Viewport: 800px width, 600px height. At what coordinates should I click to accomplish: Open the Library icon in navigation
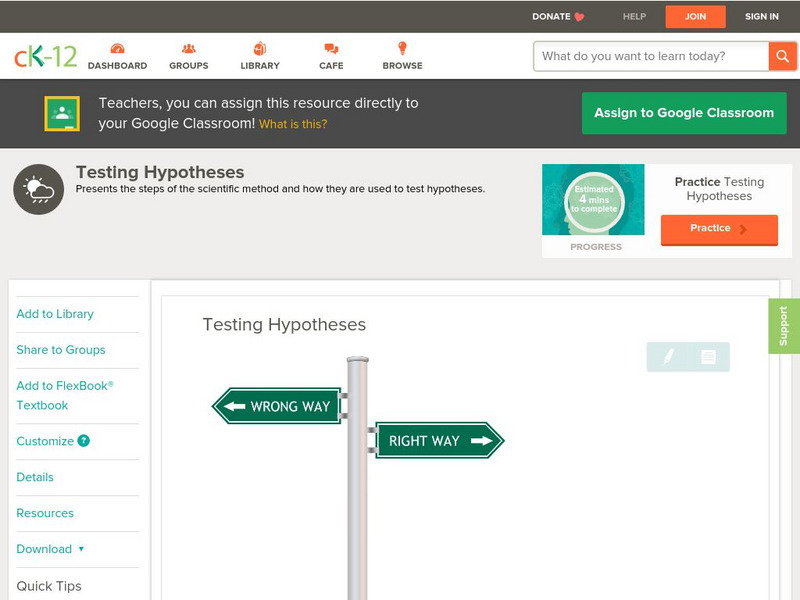260,49
